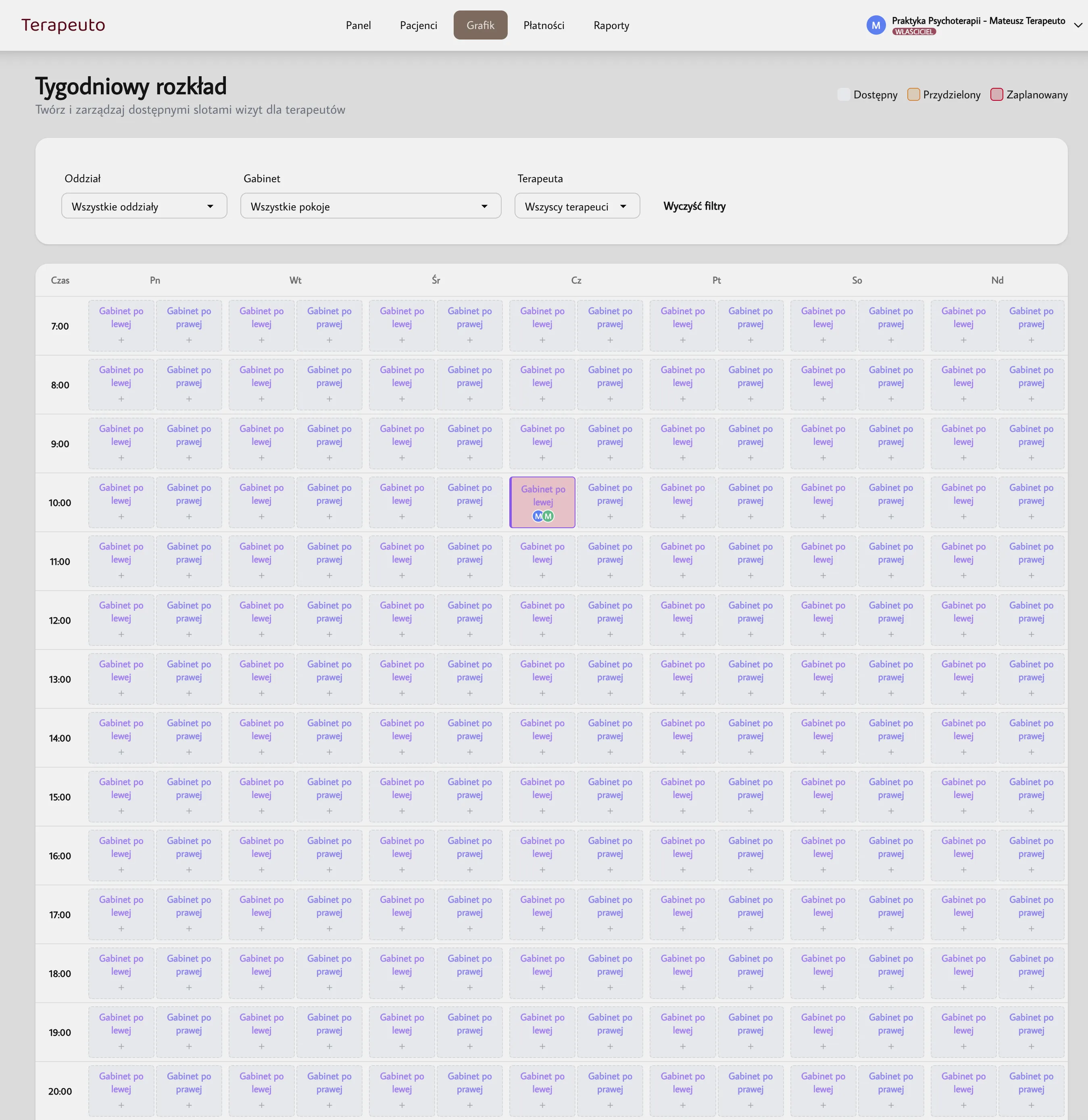Image resolution: width=1088 pixels, height=1120 pixels.
Task: Add slot Monday 7:00 Gabinet po prawej plus
Action: point(189,340)
